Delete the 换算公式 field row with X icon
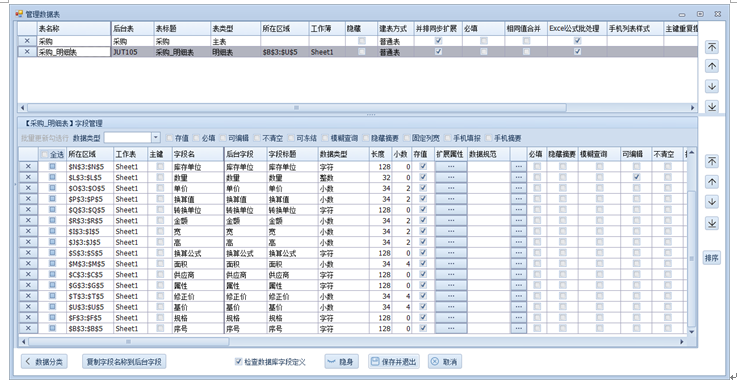This screenshot has width=737, height=382. tap(28, 253)
